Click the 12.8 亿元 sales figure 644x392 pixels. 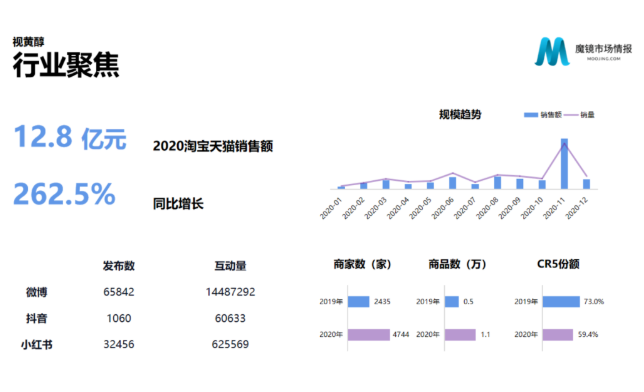click(x=70, y=137)
